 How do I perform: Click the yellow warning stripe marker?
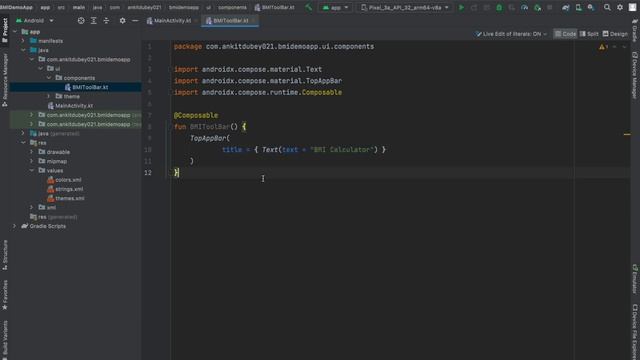[627, 134]
